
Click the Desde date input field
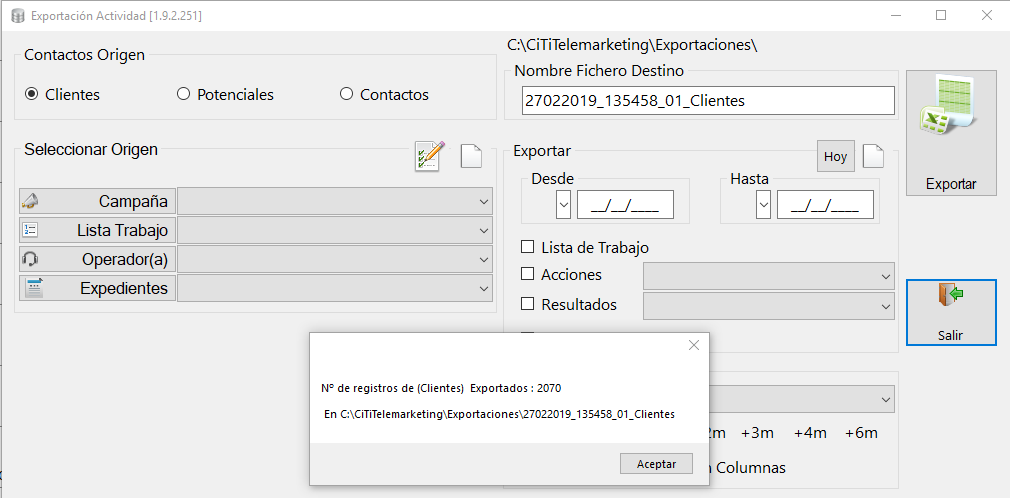coord(625,205)
